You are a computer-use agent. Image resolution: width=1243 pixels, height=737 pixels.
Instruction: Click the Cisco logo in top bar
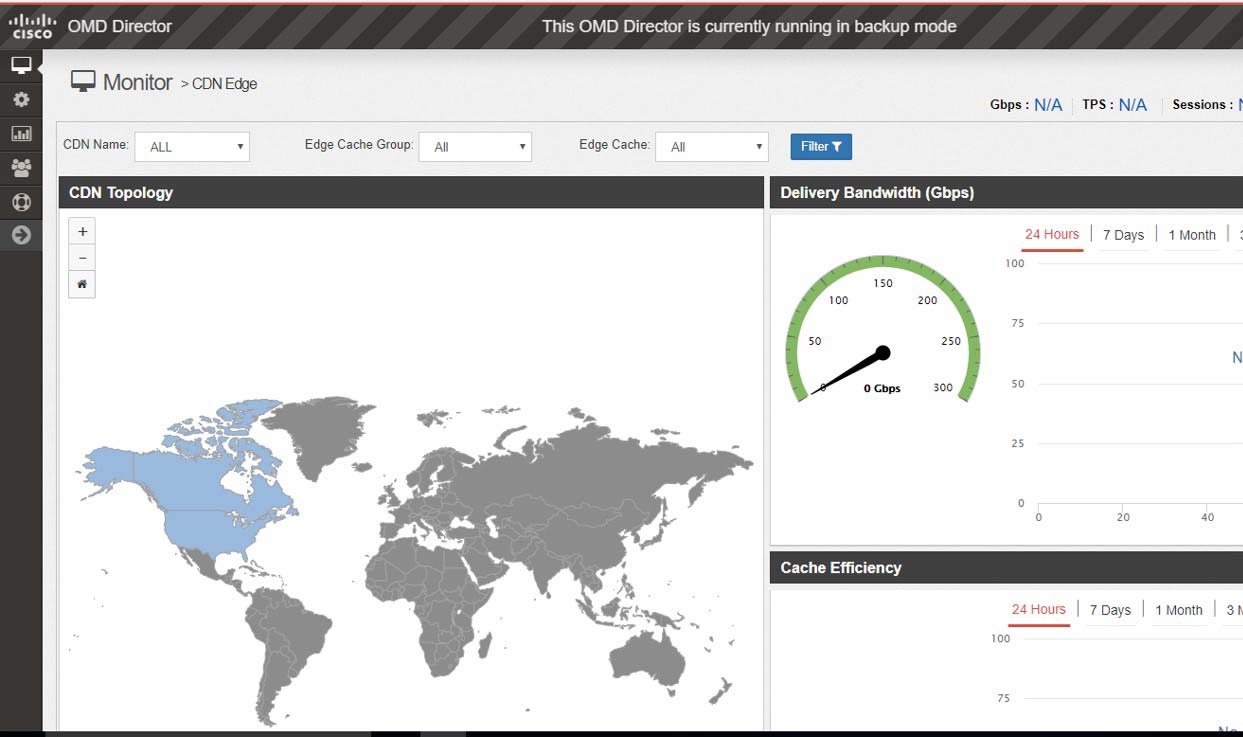[31, 25]
